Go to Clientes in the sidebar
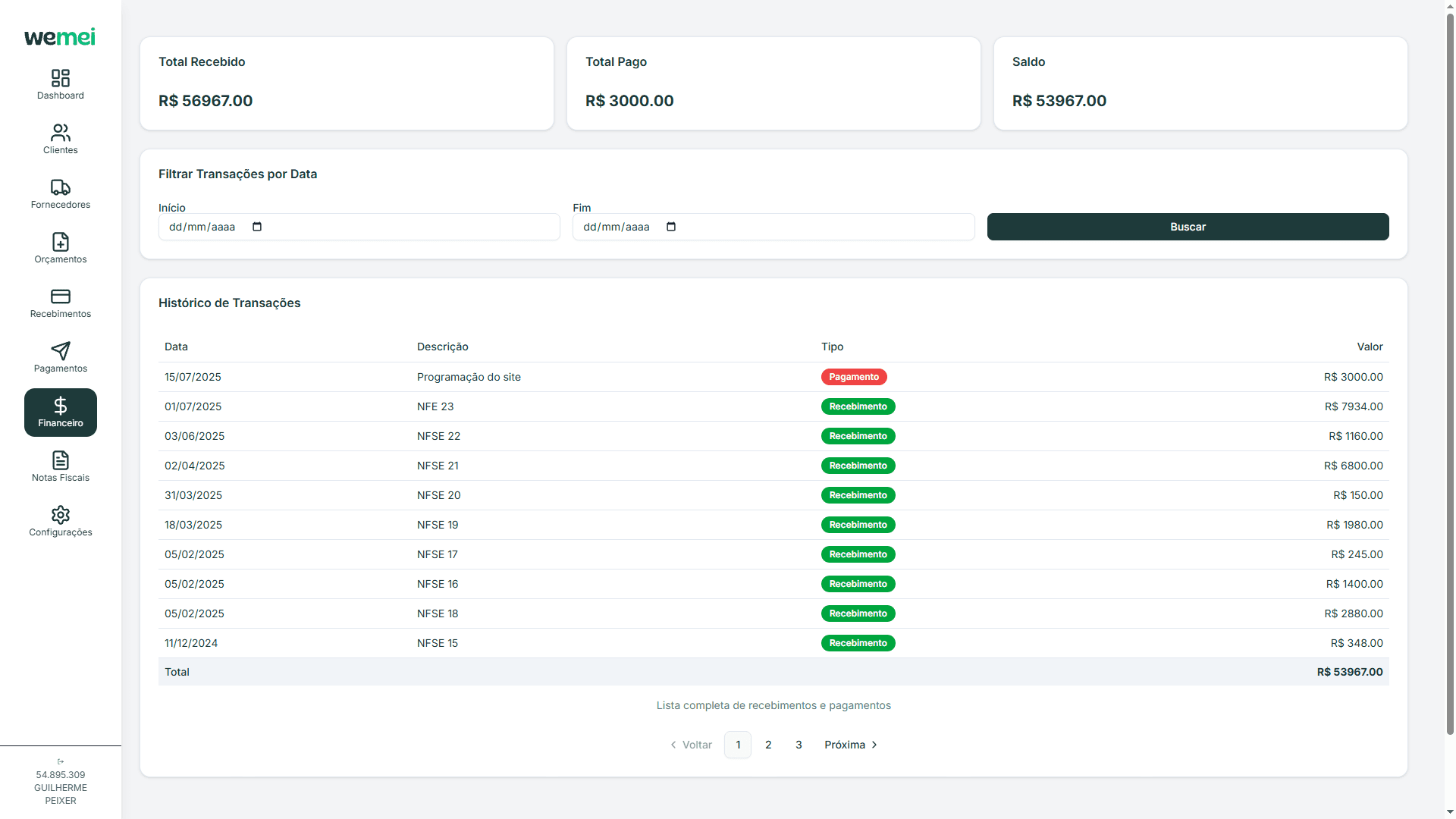 click(x=61, y=133)
